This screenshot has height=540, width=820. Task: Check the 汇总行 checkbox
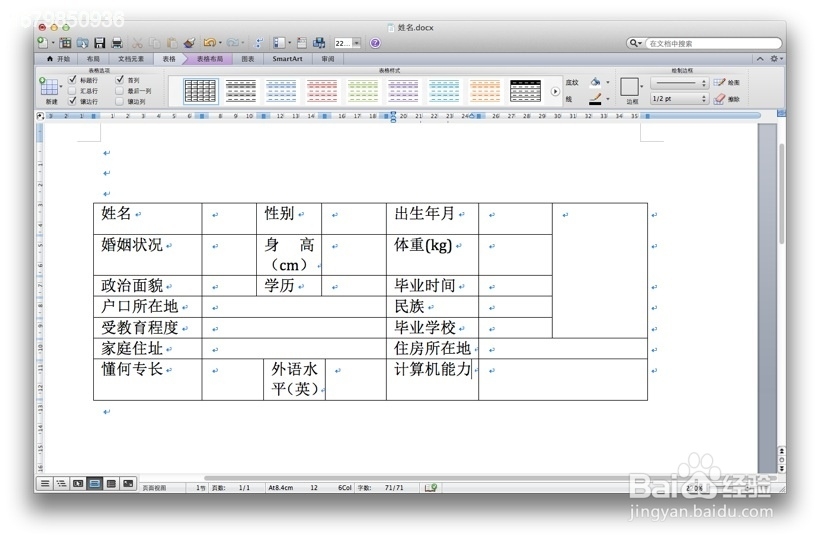tap(73, 90)
